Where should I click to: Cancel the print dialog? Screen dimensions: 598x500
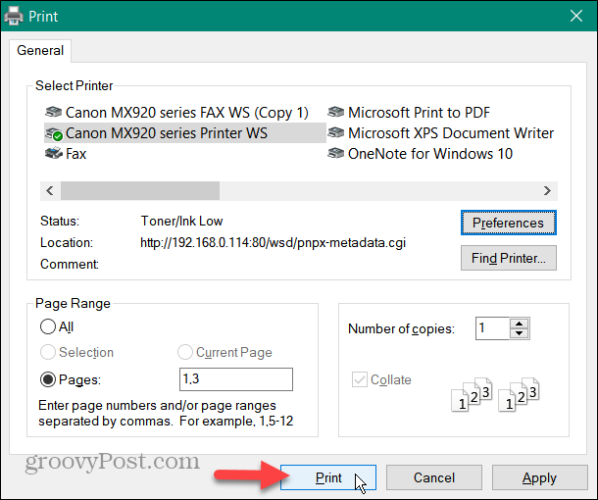coord(434,477)
